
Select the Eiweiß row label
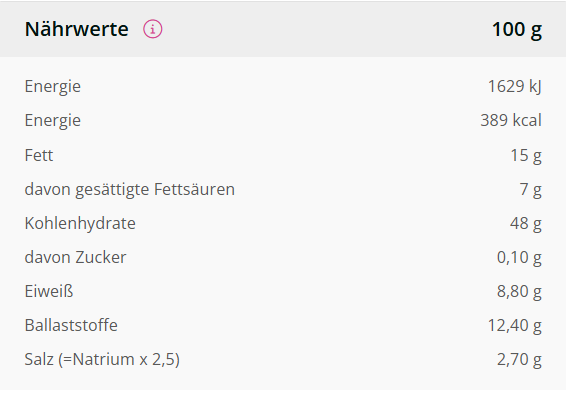49,291
